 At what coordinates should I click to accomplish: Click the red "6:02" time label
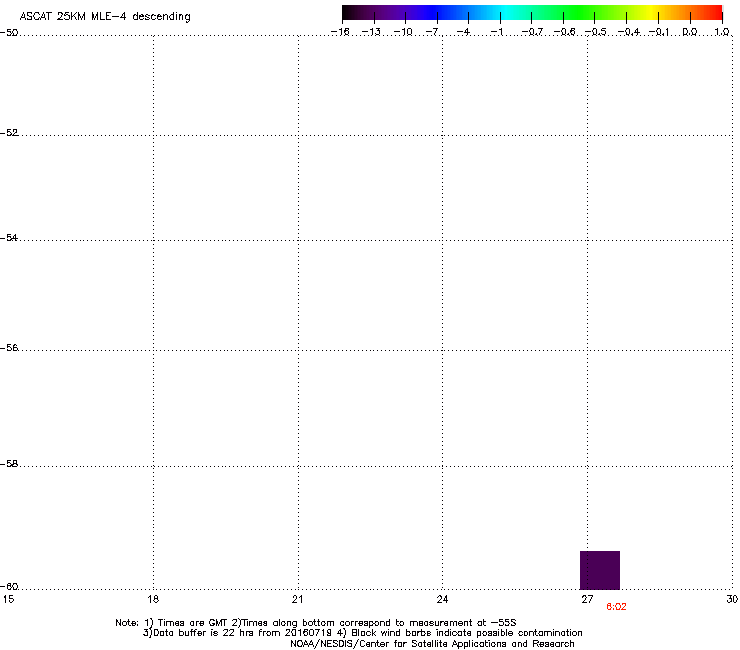click(x=616, y=607)
